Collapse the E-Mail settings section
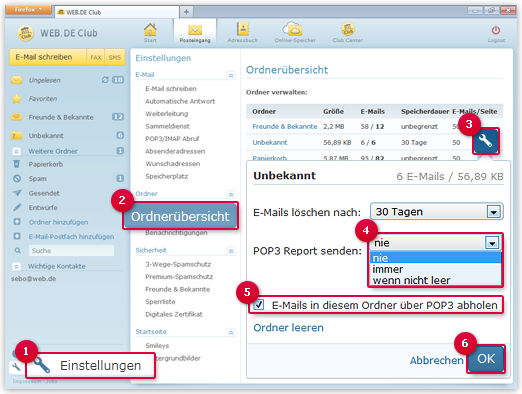The height and width of the screenshot is (394, 522). 231,75
